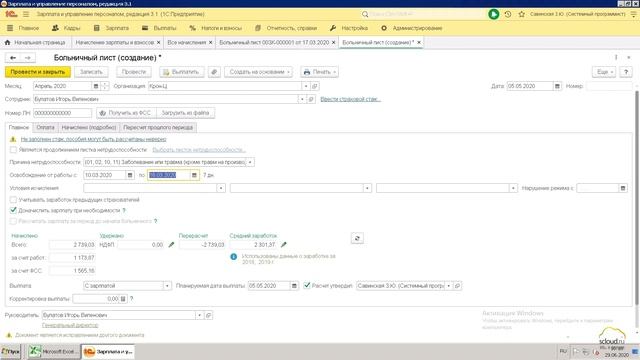Click Получить из ФСС button
The width and height of the screenshot is (640, 360).
pos(127,113)
